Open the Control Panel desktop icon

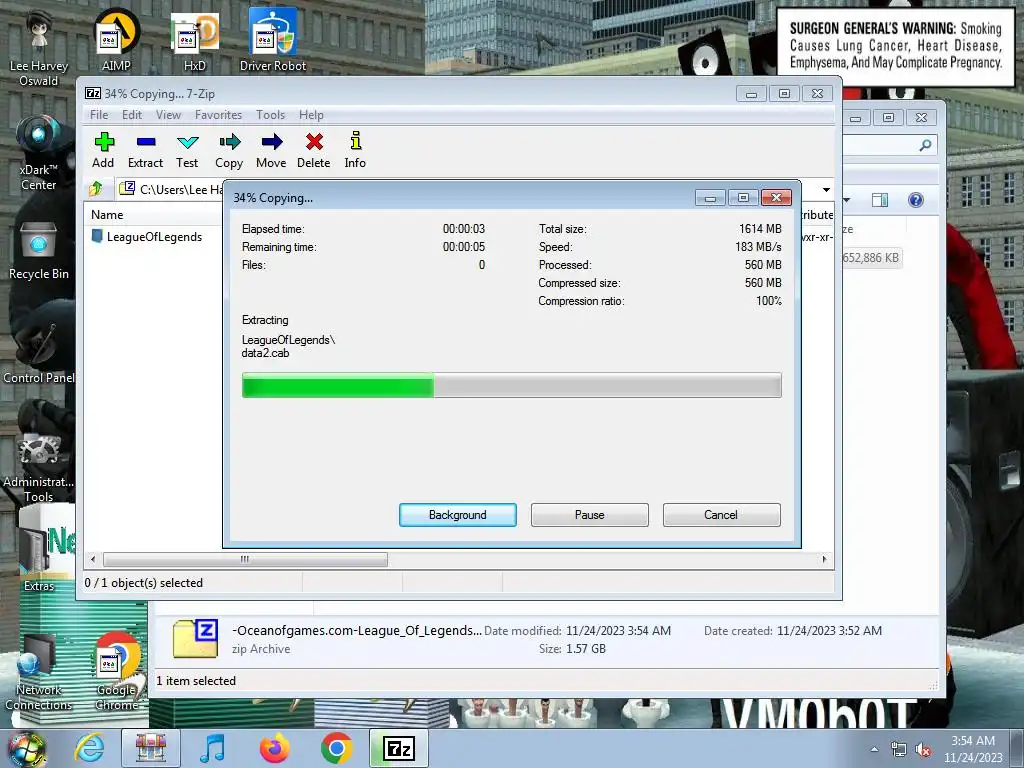point(39,353)
